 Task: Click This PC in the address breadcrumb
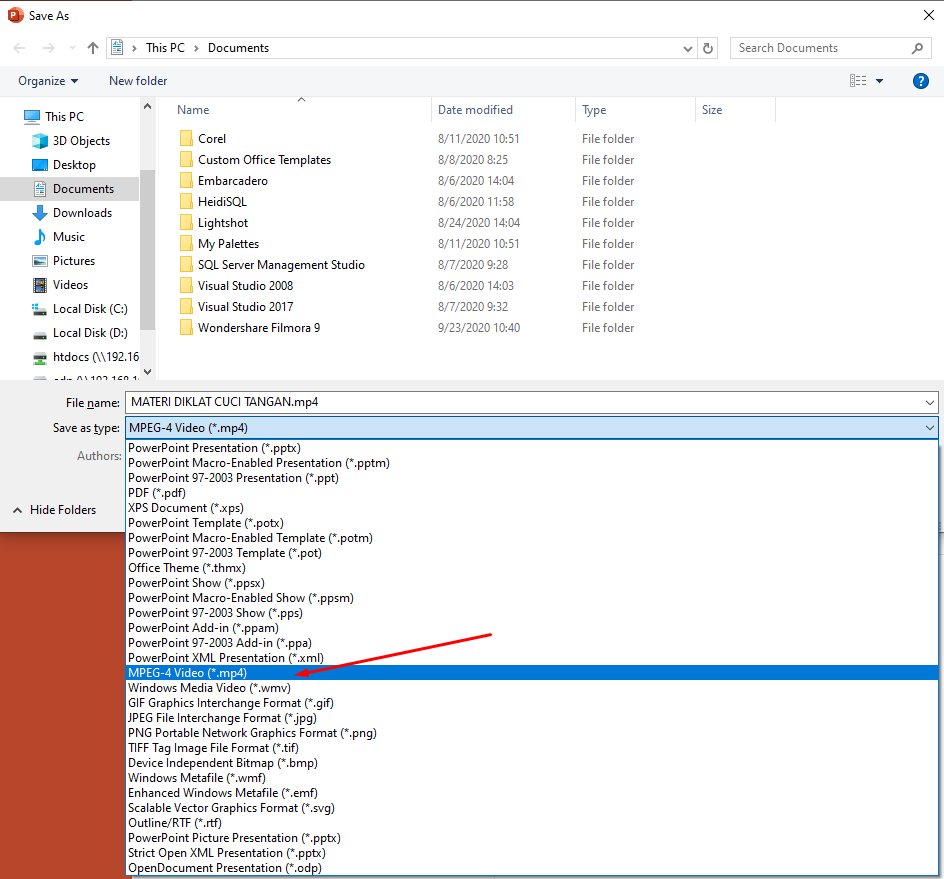click(x=165, y=48)
